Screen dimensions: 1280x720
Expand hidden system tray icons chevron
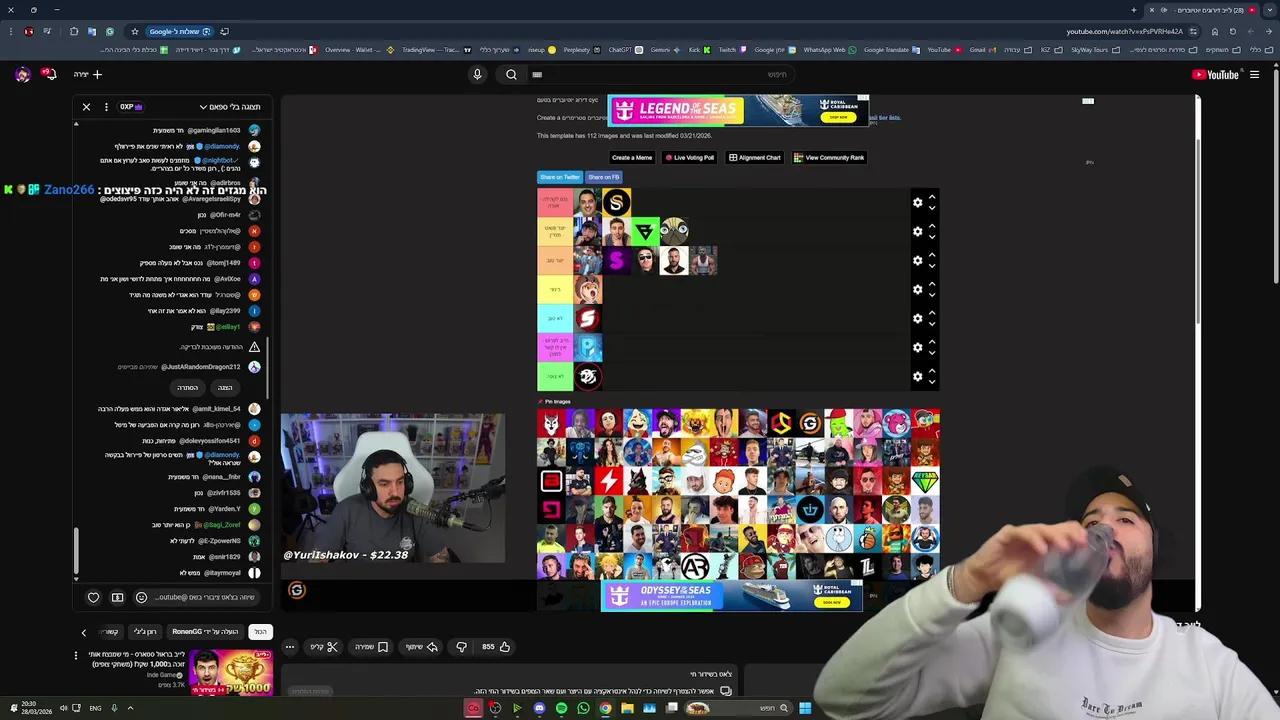pos(130,708)
